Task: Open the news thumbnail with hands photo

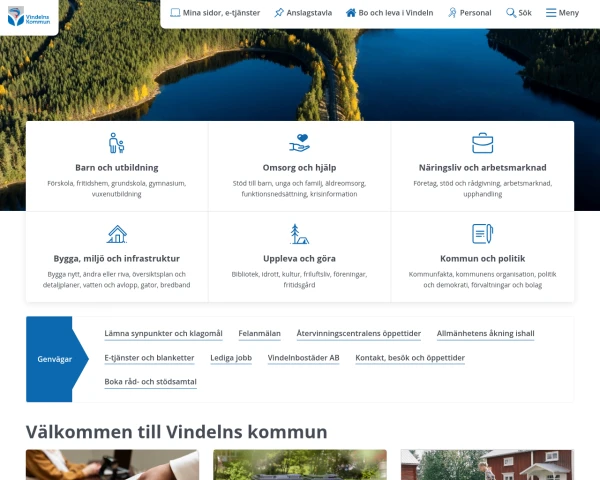Action: (112, 465)
